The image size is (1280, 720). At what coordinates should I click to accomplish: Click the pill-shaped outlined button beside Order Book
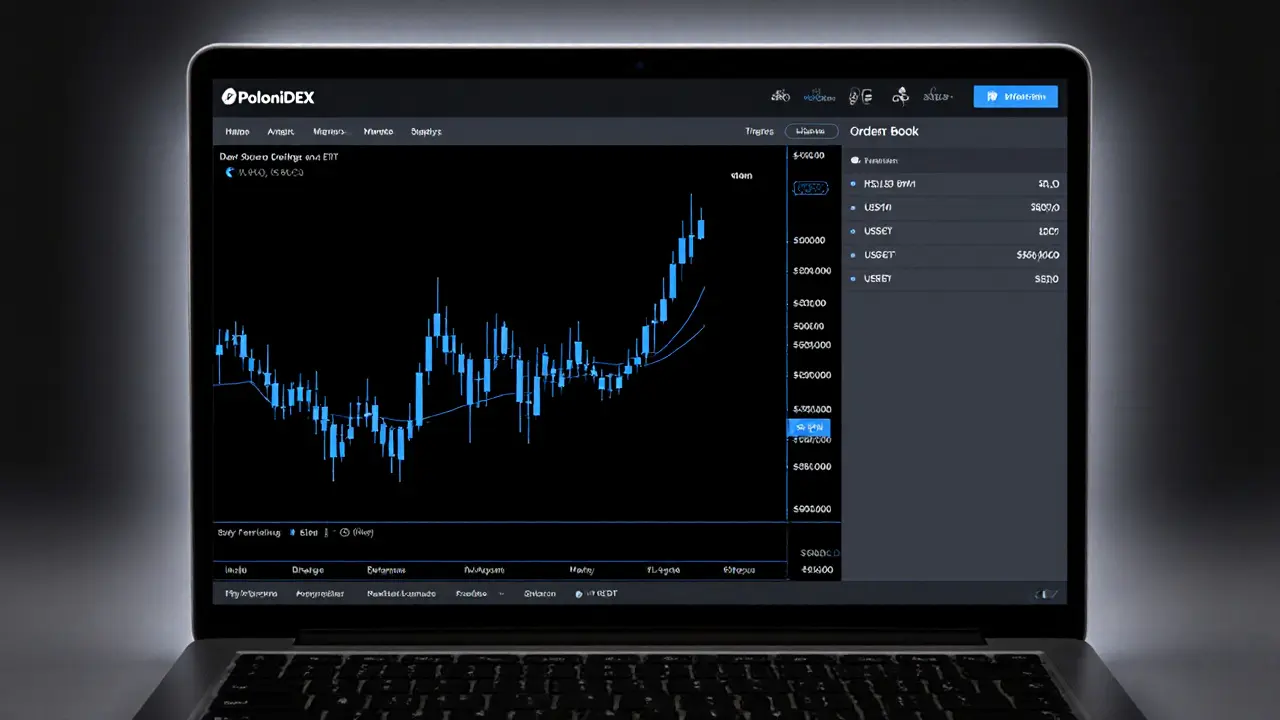pyautogui.click(x=811, y=131)
